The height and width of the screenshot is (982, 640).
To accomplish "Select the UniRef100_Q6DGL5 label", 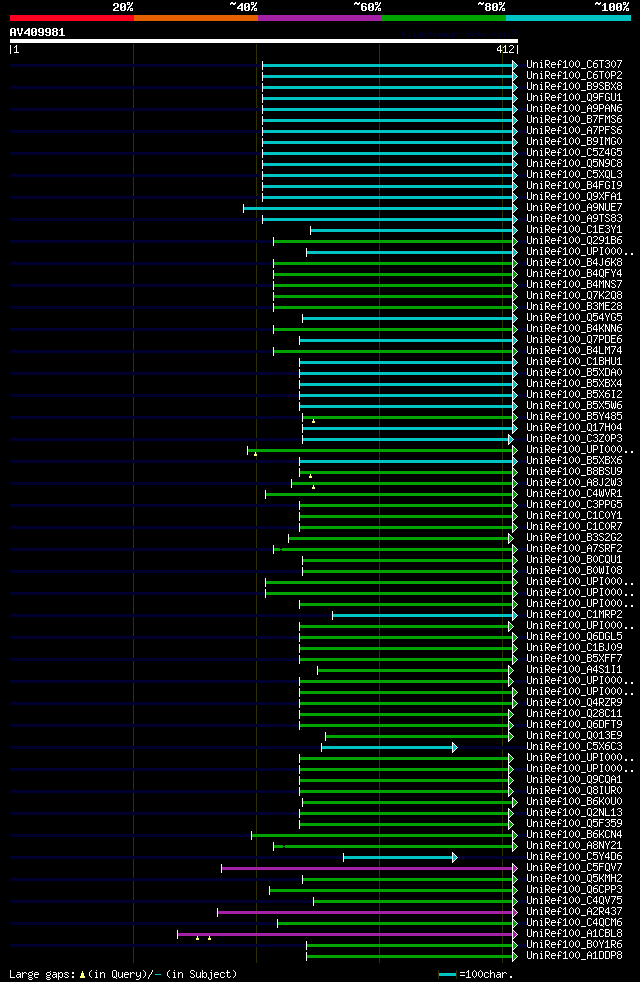I will click(574, 638).
